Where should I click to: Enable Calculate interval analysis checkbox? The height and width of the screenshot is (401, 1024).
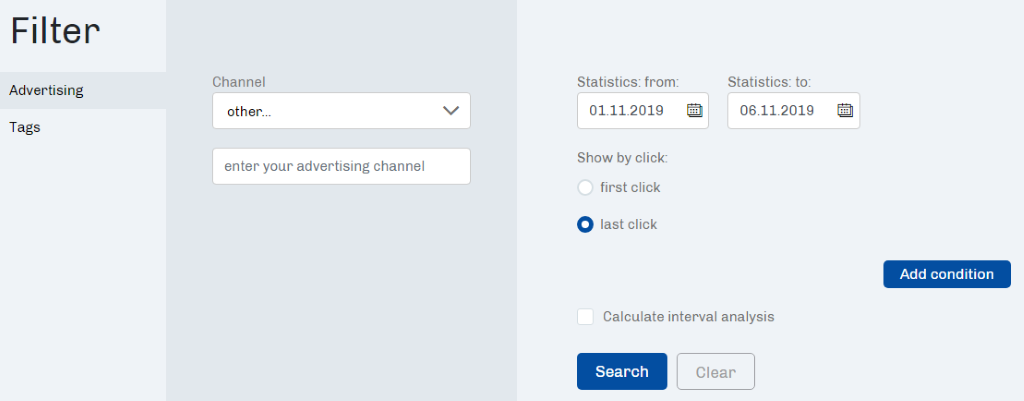click(585, 317)
